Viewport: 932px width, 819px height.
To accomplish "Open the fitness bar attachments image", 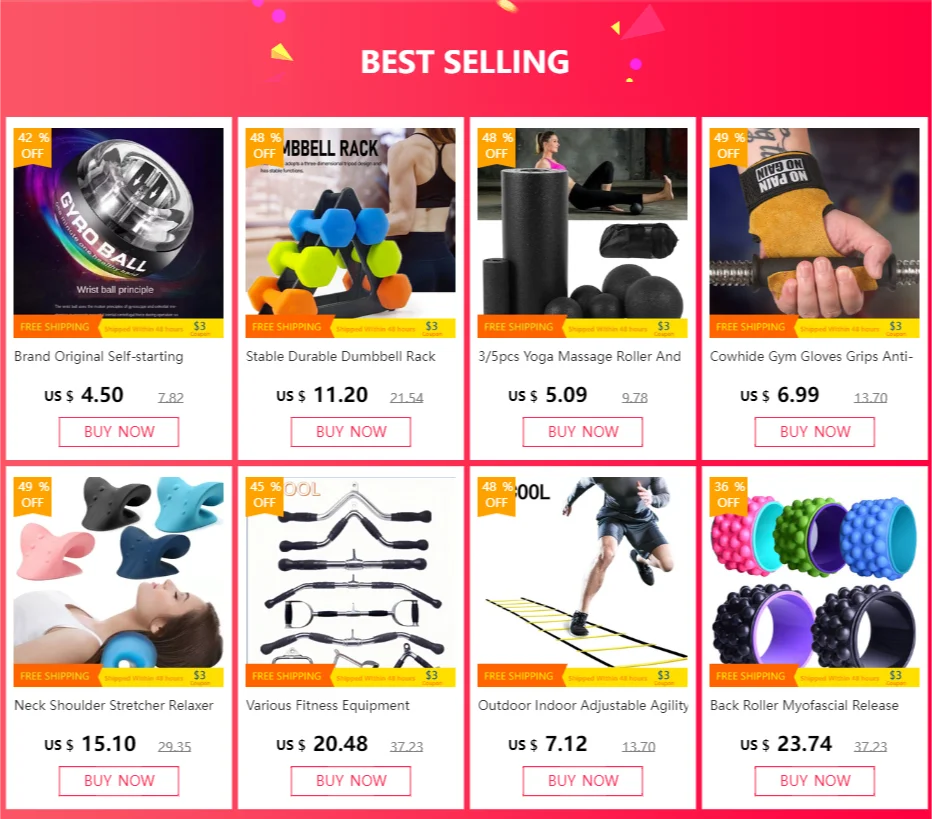I will point(350,582).
